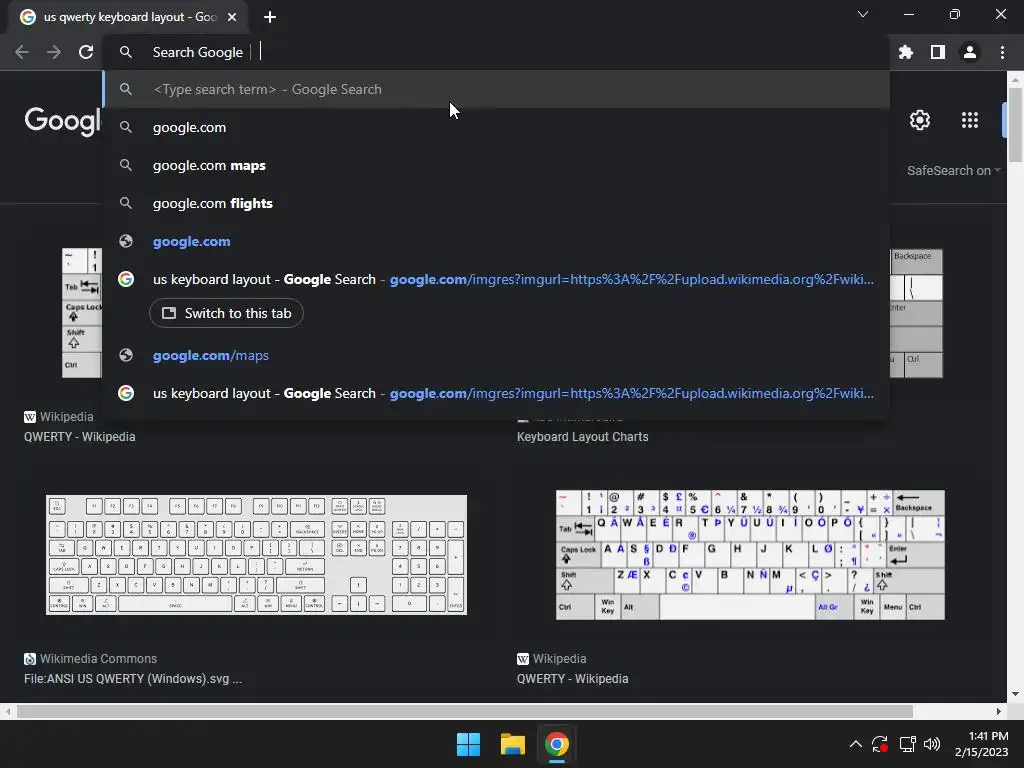Image resolution: width=1024 pixels, height=768 pixels.
Task: Click the horizontal scrollbar at page bottom
Action: [464, 711]
